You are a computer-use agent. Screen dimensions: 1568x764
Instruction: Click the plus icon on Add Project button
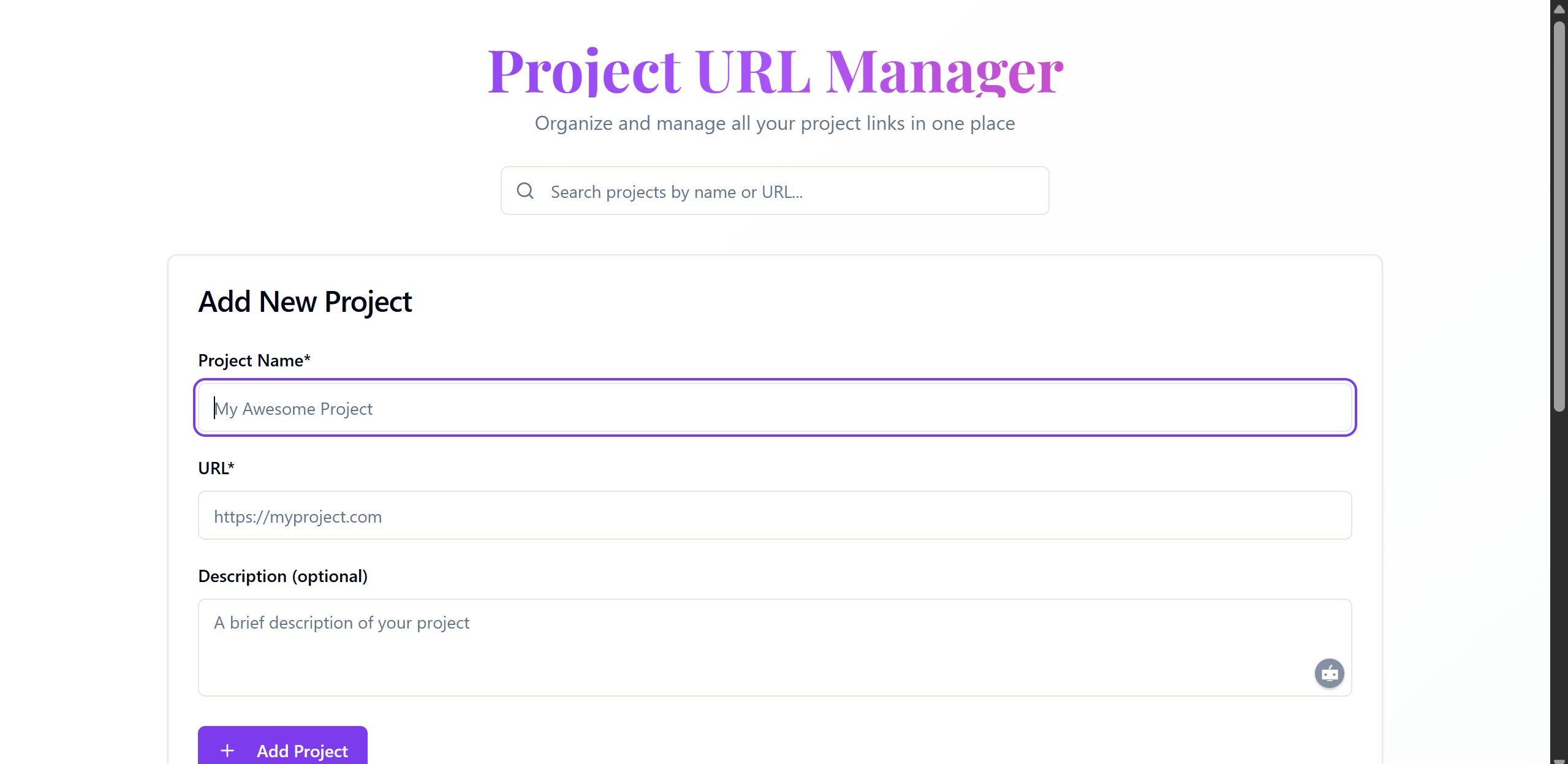[x=227, y=751]
